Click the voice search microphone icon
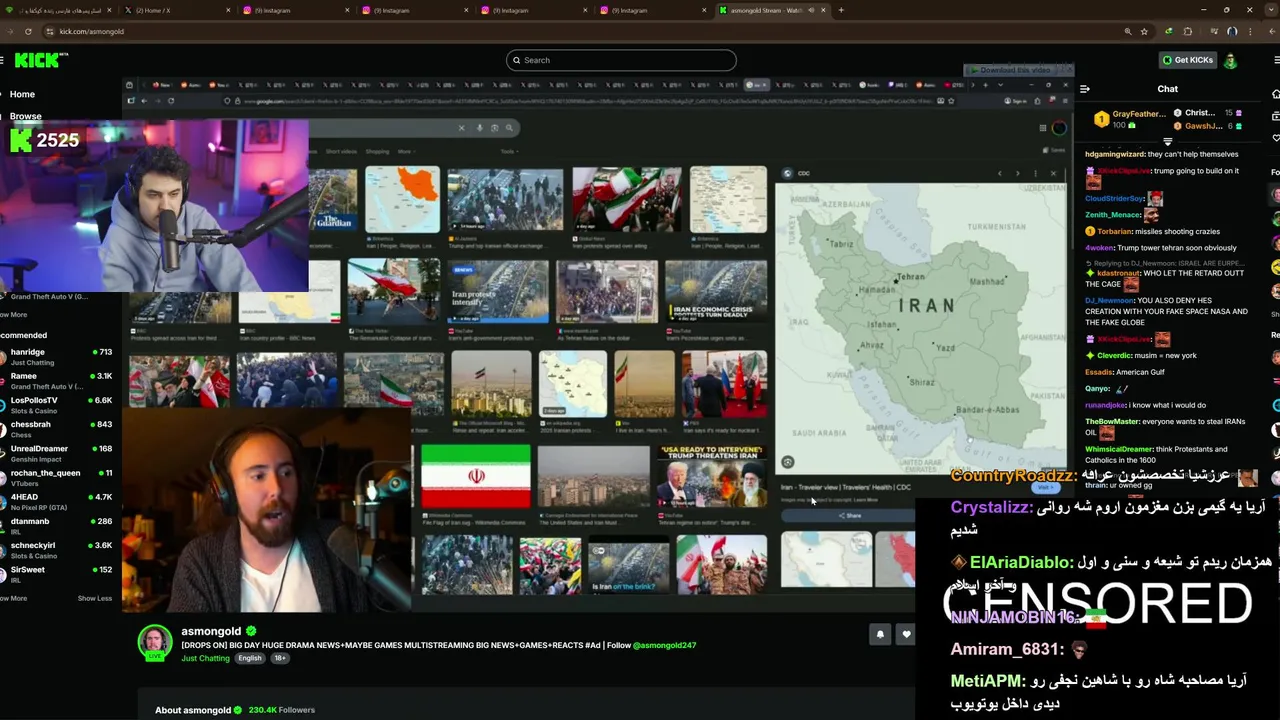Image resolution: width=1280 pixels, height=720 pixels. click(479, 128)
